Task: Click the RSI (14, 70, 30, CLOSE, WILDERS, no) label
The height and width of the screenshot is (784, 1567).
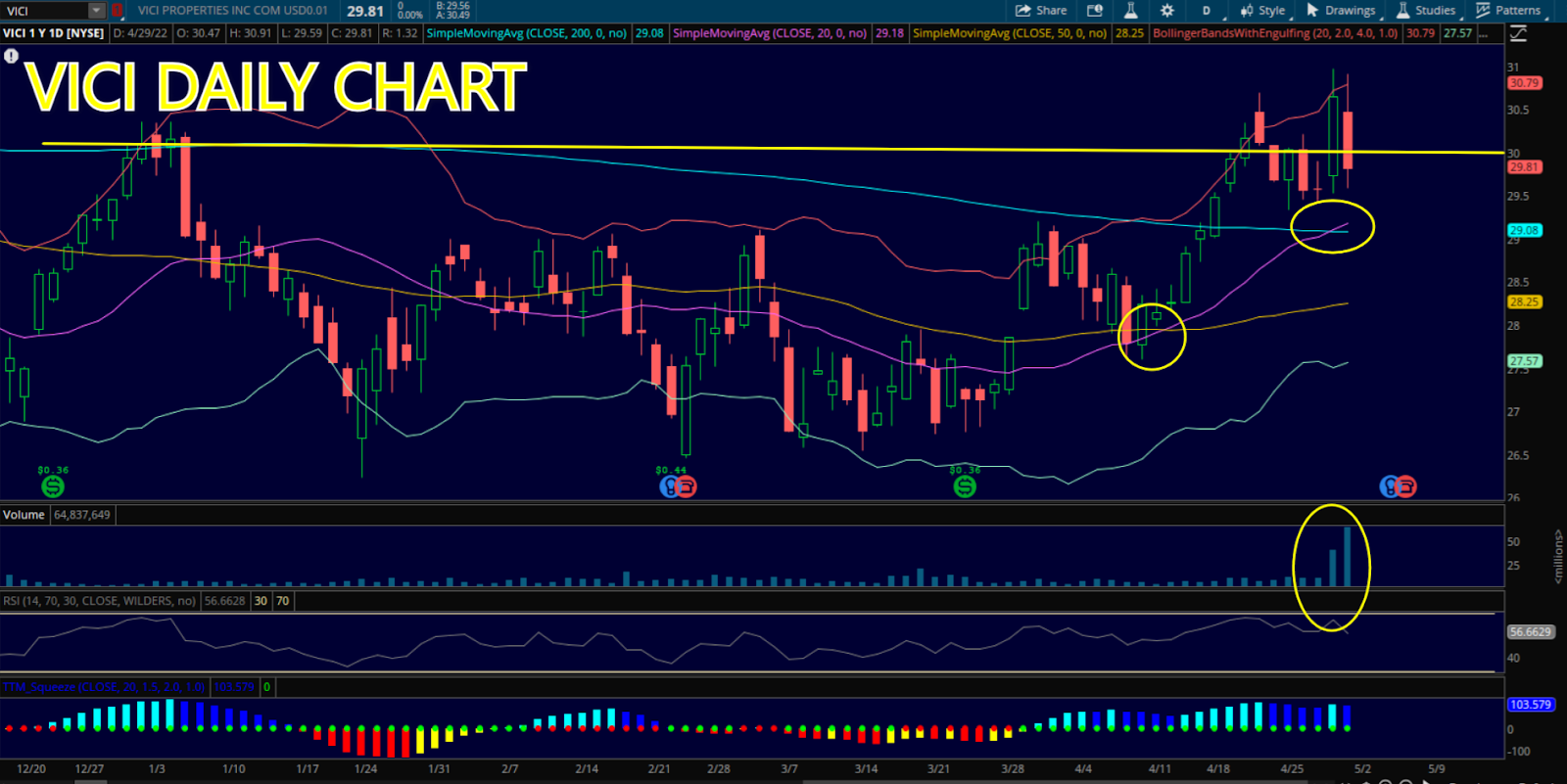Action: click(x=99, y=601)
